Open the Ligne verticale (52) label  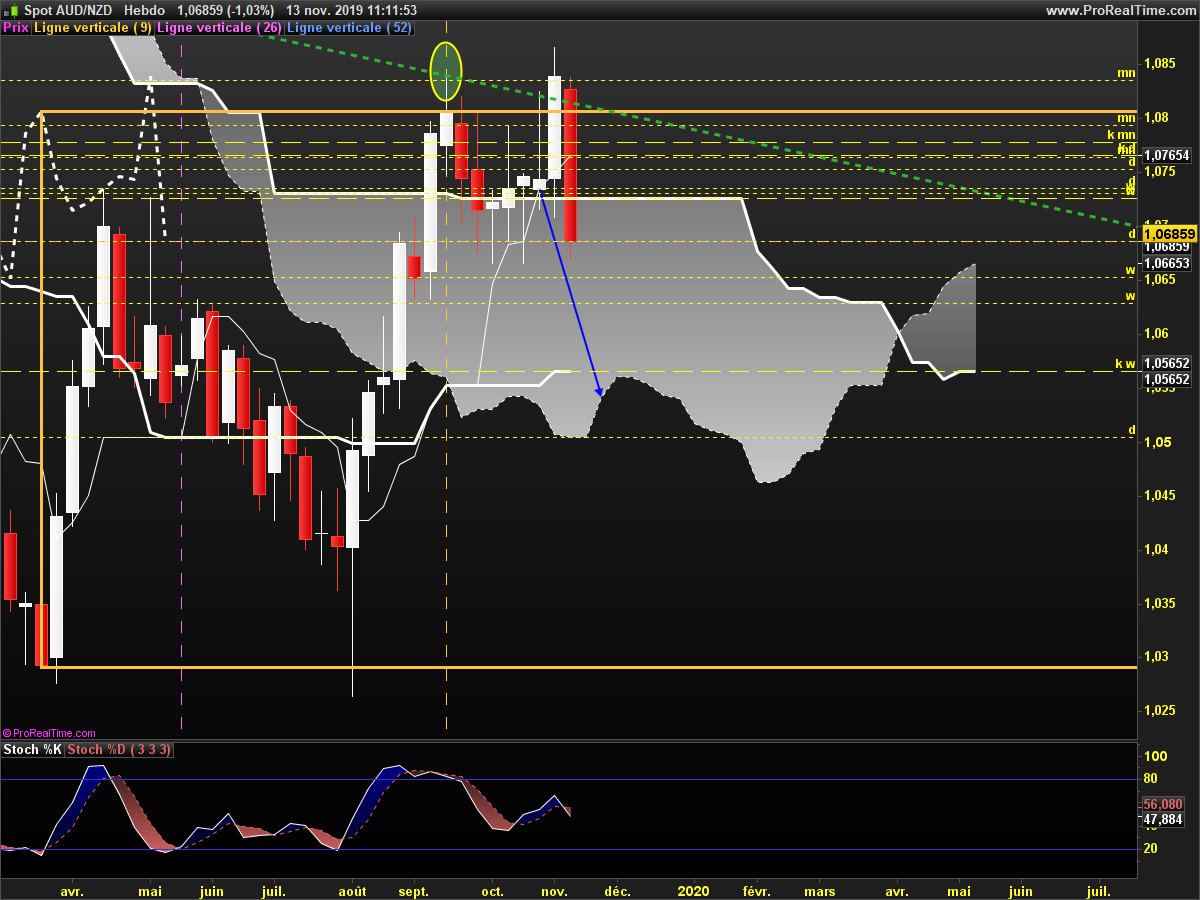[x=349, y=28]
